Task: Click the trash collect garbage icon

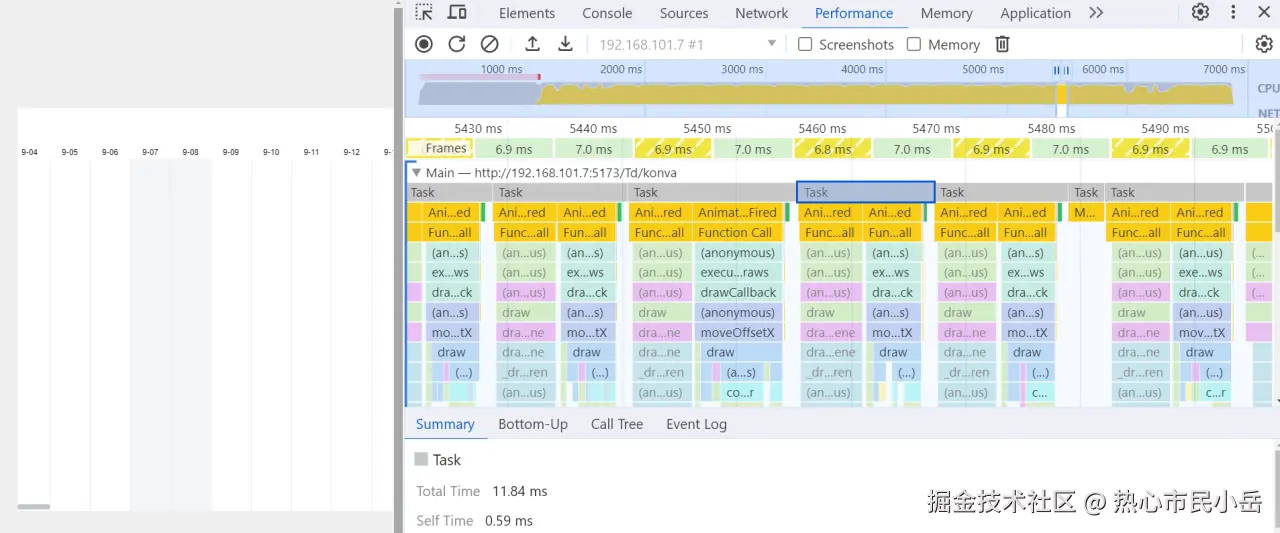Action: click(x=1002, y=44)
